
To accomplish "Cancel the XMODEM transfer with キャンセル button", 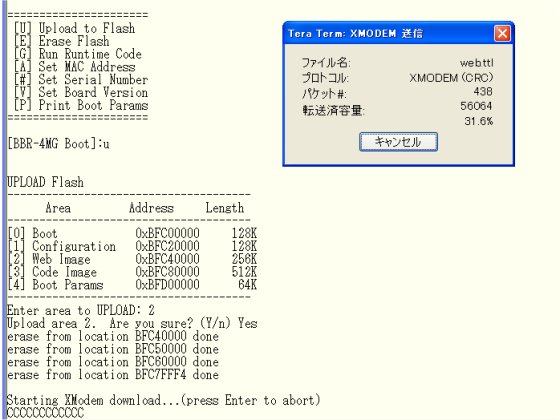I will [x=398, y=142].
